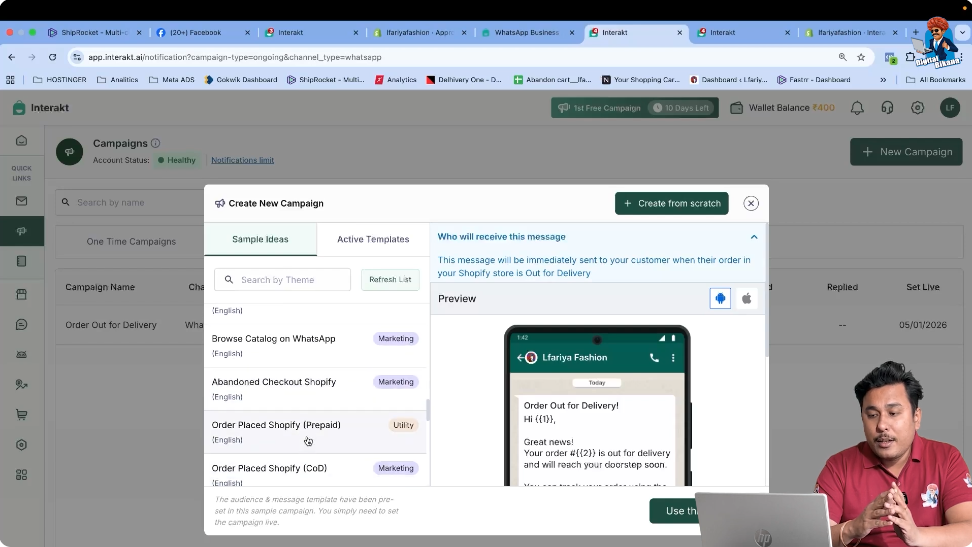Open the Chrome tab search dropdown

[963, 32]
